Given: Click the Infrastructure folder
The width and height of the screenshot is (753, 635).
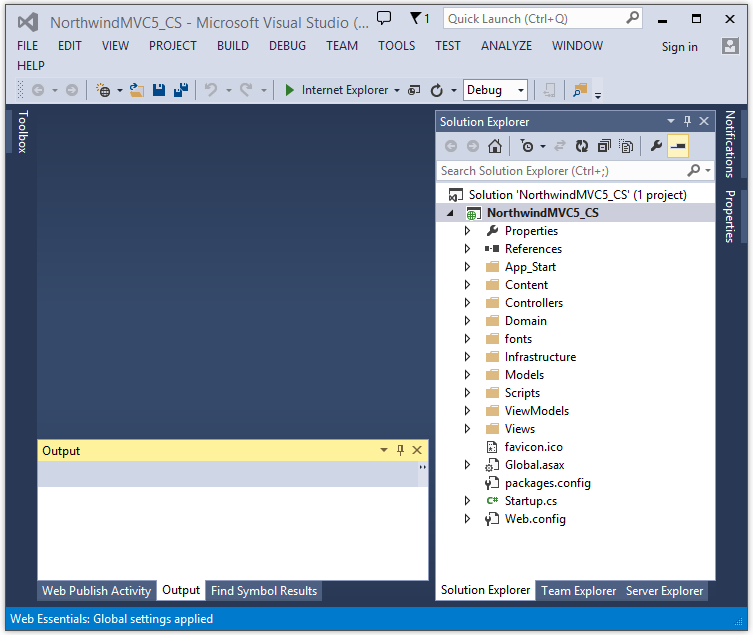Looking at the screenshot, I should (x=540, y=356).
